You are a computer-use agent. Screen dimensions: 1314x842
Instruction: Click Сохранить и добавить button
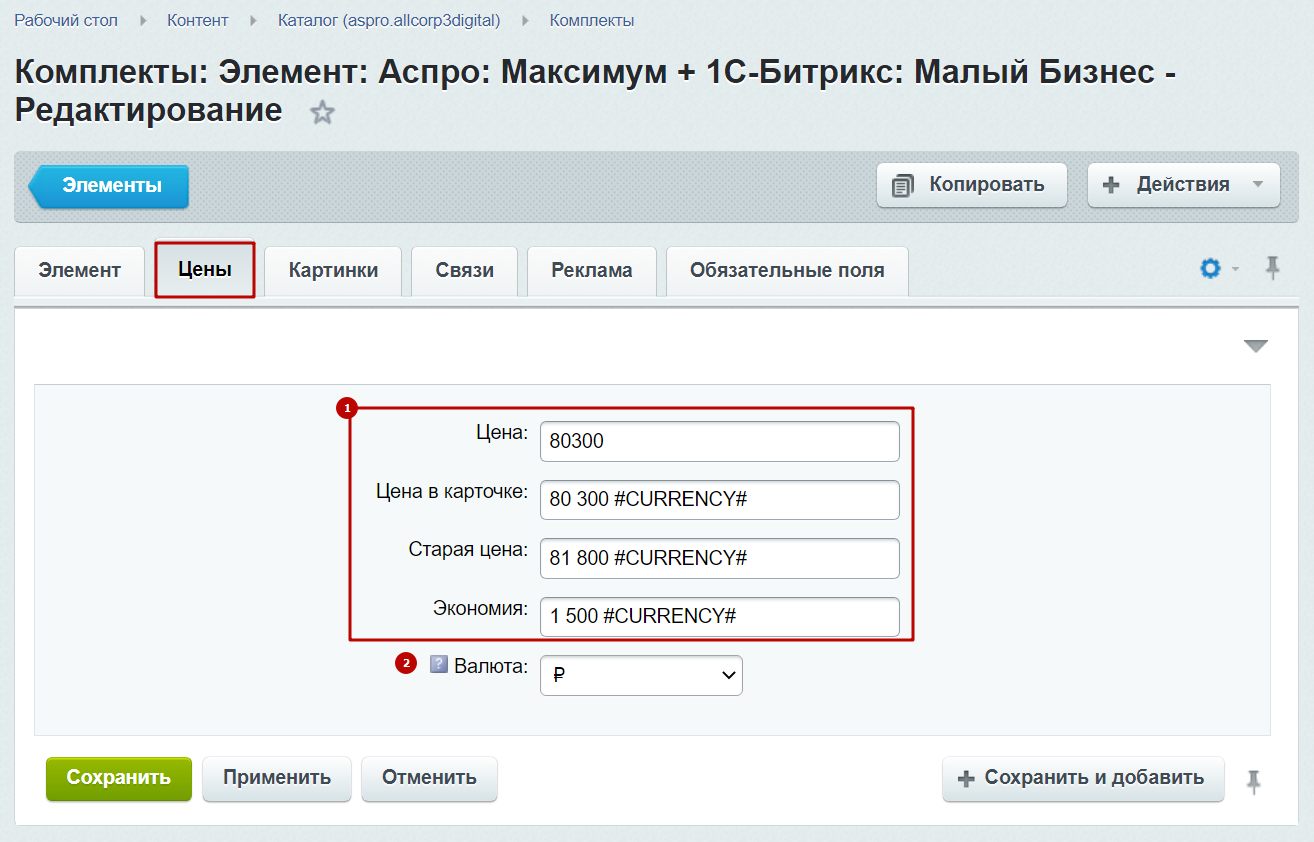tap(1083, 778)
